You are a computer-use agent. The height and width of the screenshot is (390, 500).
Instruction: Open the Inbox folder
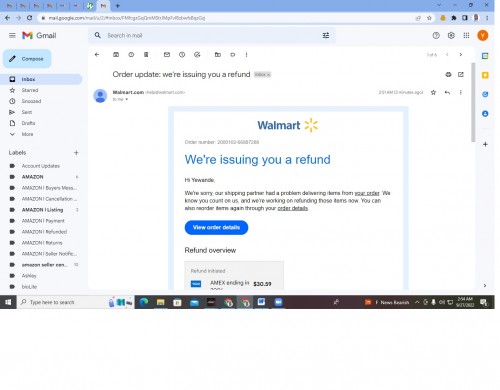point(41,79)
